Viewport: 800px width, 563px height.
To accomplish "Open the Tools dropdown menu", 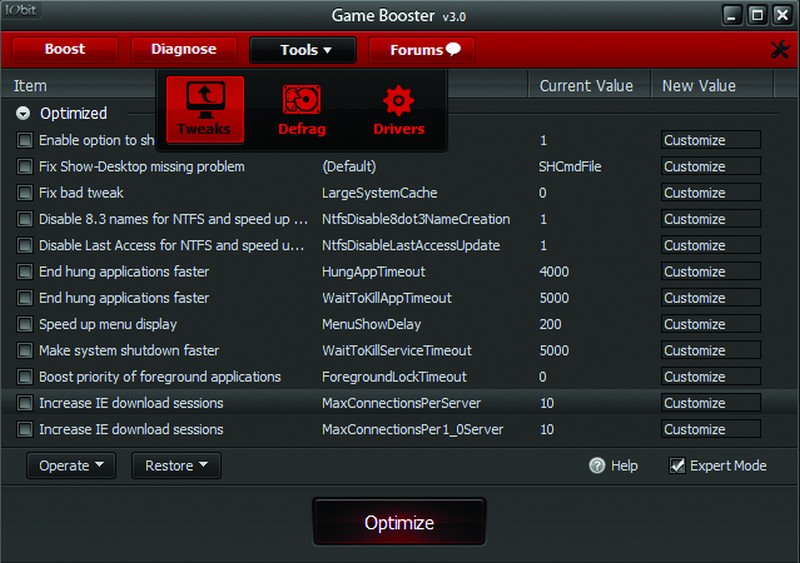I will tap(303, 50).
